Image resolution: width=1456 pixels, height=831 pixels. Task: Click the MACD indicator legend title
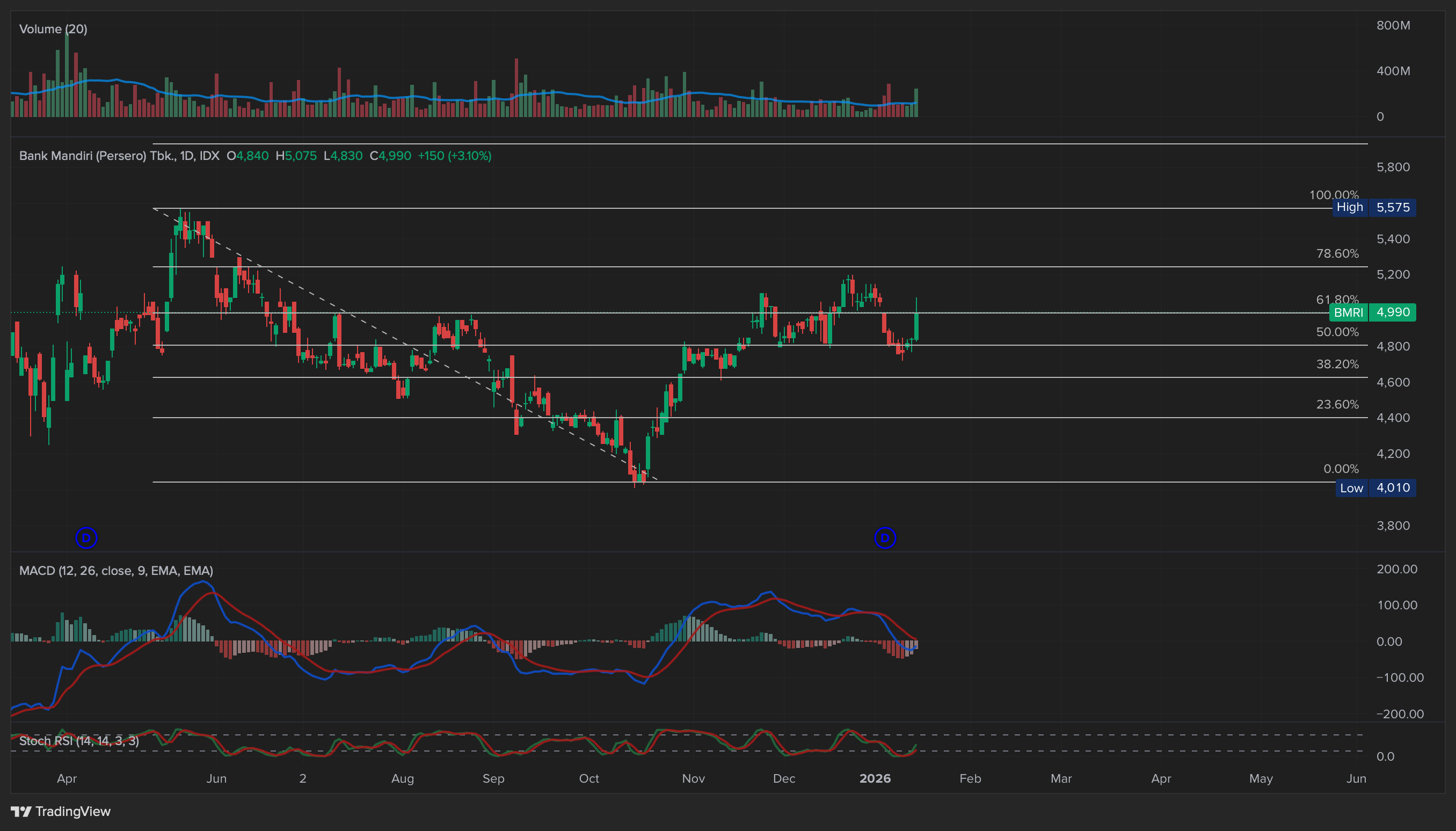pyautogui.click(x=116, y=571)
